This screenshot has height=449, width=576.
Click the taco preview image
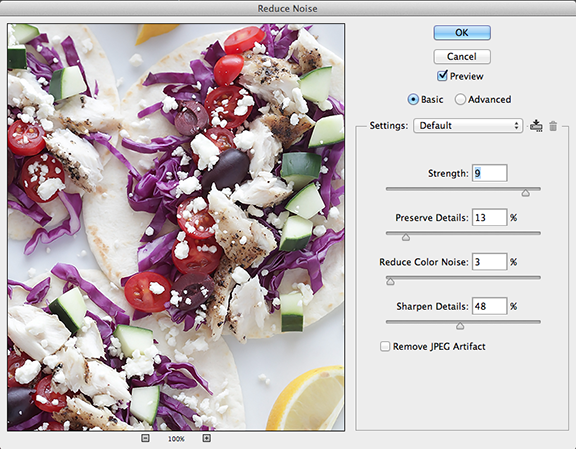click(x=176, y=227)
